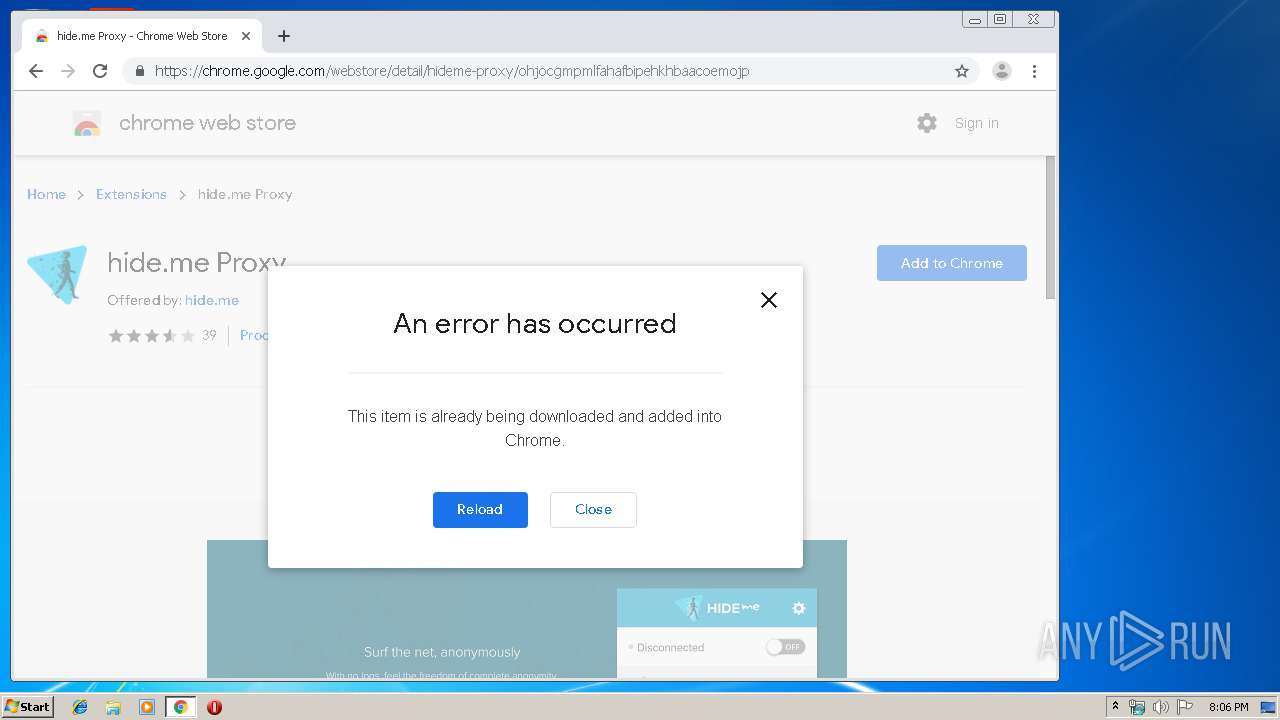The height and width of the screenshot is (720, 1280).
Task: Reload the page with the refresh icon
Action: tap(100, 71)
